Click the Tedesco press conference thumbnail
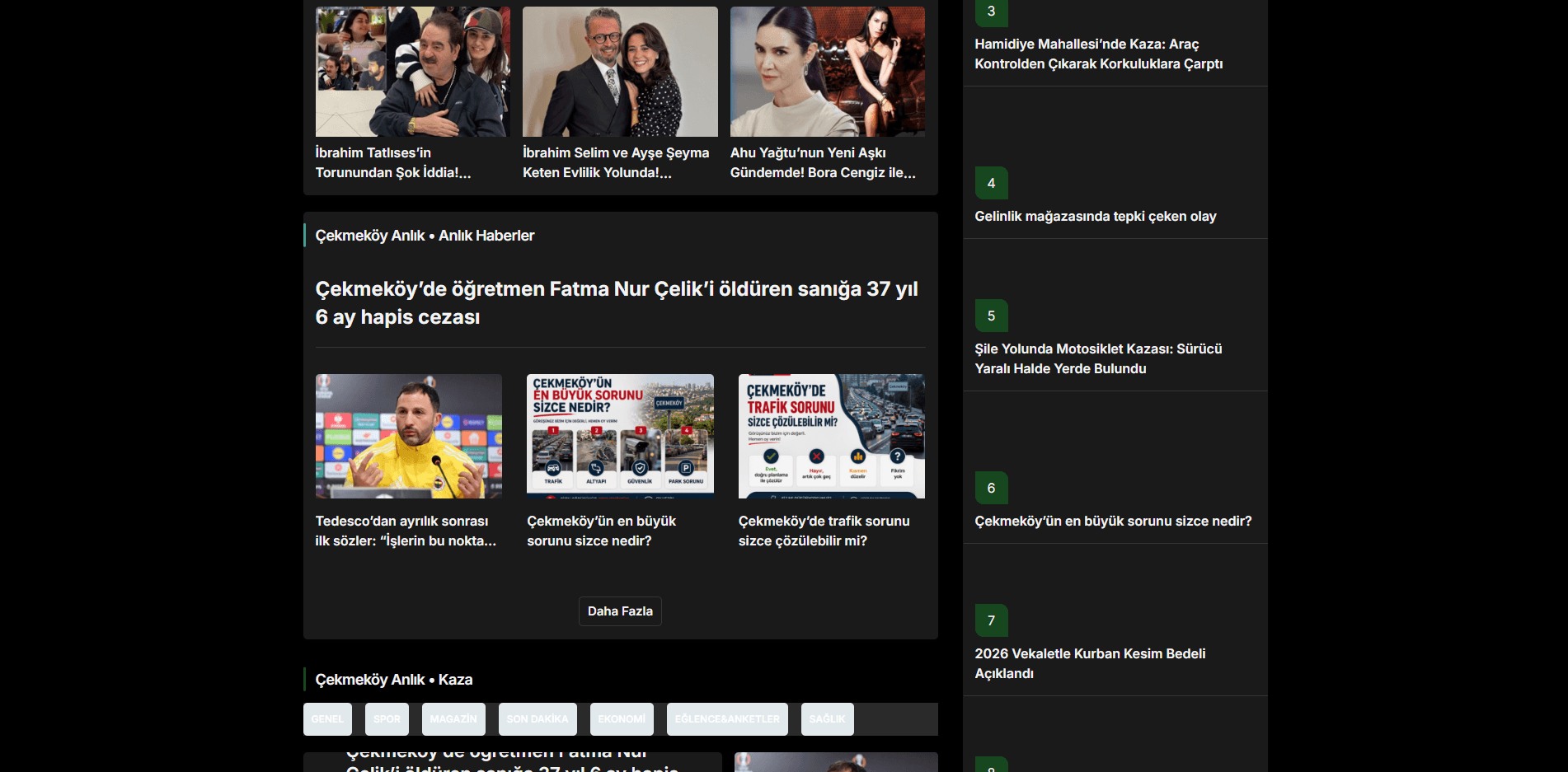The image size is (1568, 772). (409, 436)
